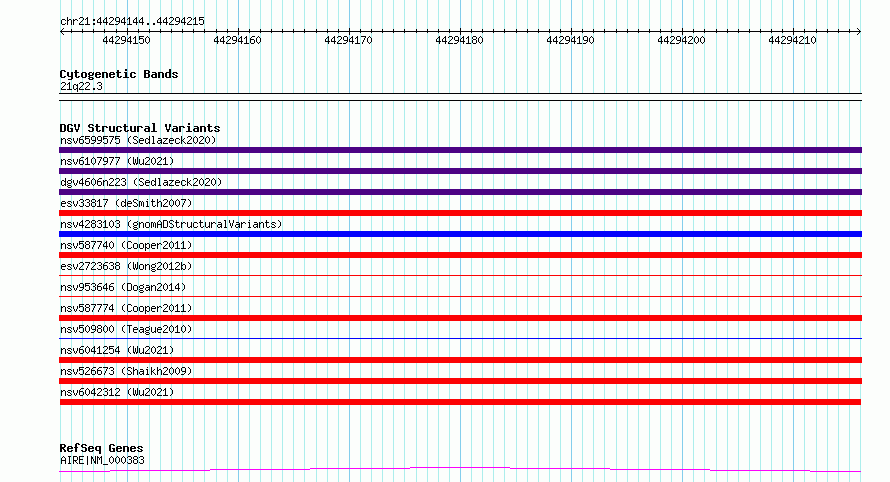Select variant nsv953646 (Dogan2014) label
This screenshot has width=890, height=482.
click(123, 287)
